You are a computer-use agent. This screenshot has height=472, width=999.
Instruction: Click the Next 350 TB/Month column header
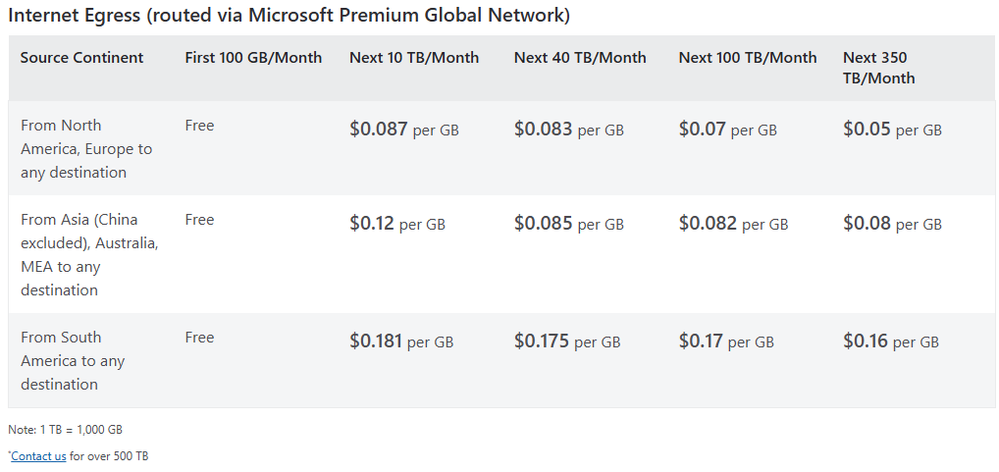coord(879,68)
